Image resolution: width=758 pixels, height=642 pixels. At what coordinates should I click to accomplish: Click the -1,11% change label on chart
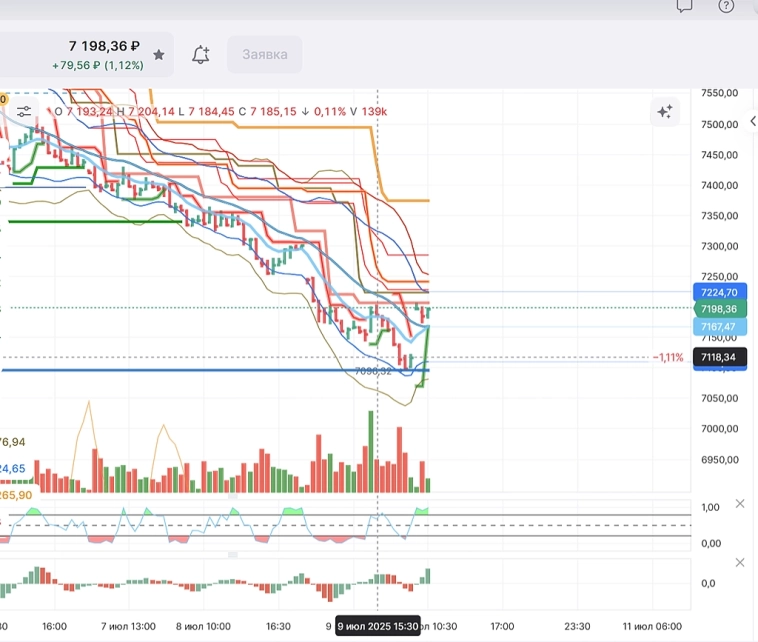click(x=668, y=357)
